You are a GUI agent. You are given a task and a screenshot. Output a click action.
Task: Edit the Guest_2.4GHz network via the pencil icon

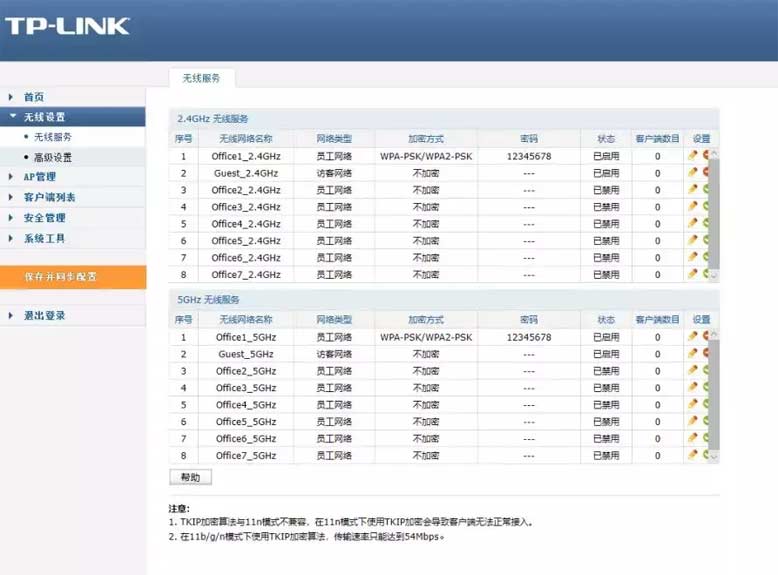click(x=693, y=172)
